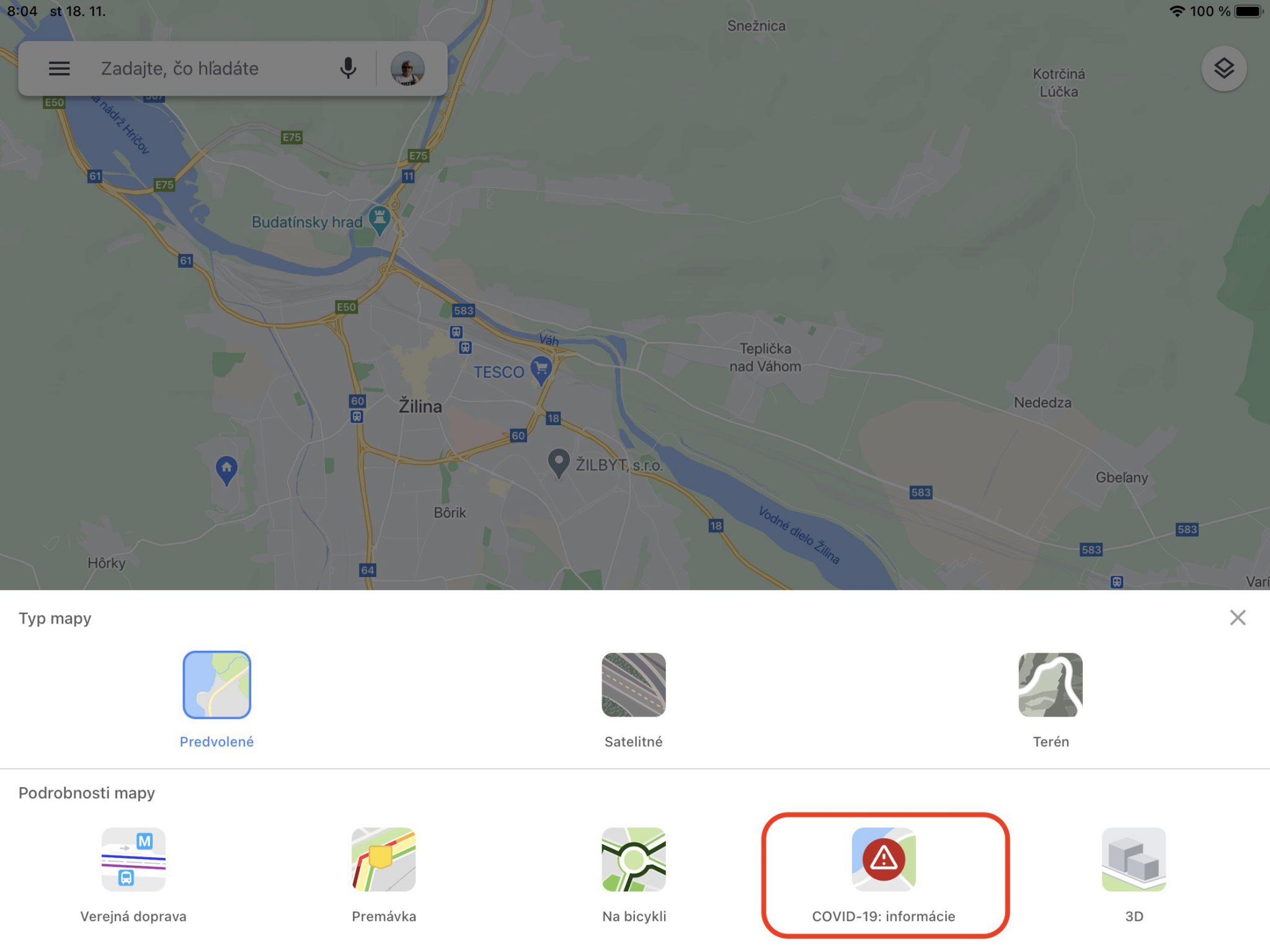Tap the ŽILBYT, s.r.o. location pin

coord(559,463)
